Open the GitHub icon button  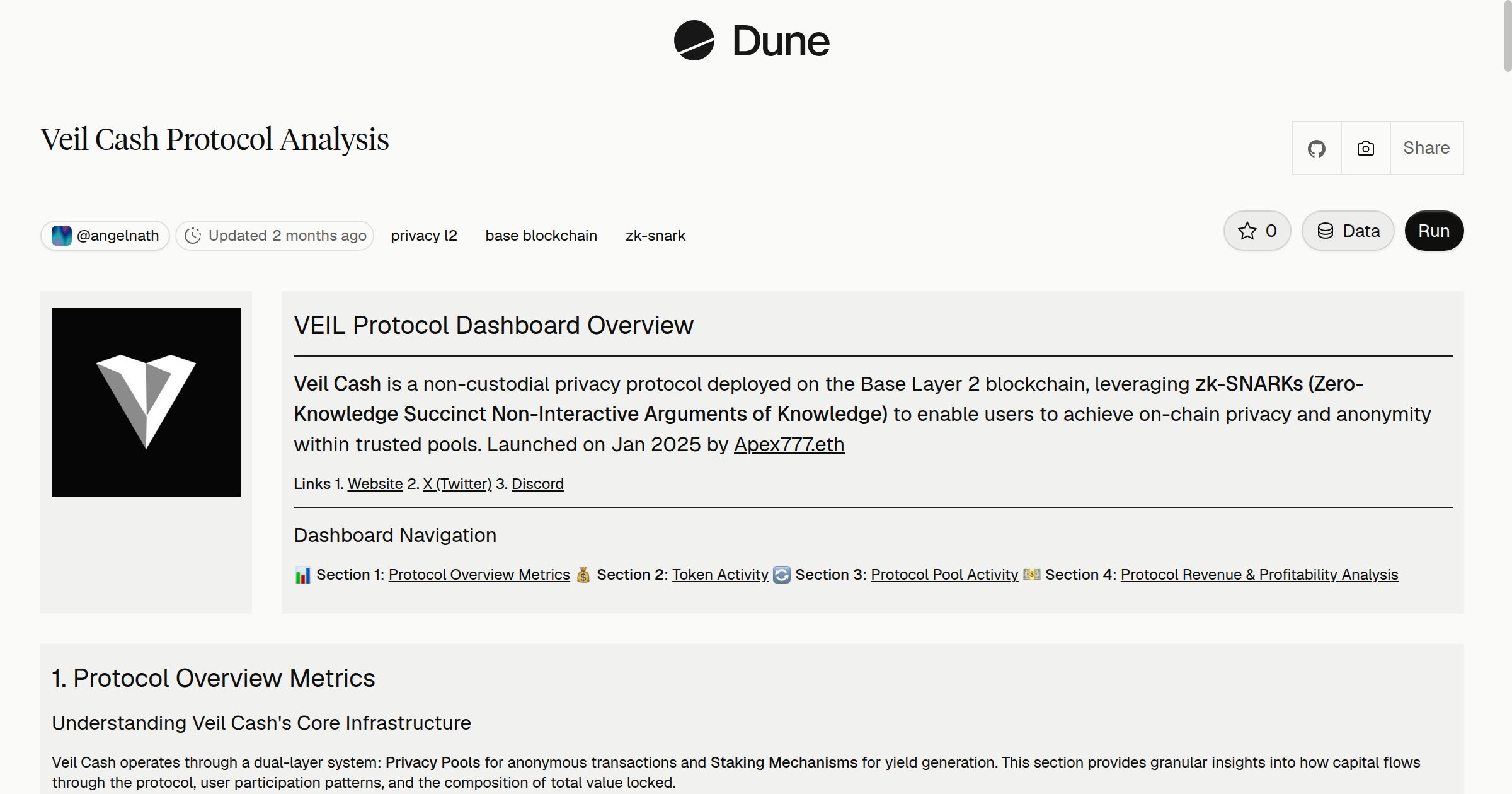1316,148
